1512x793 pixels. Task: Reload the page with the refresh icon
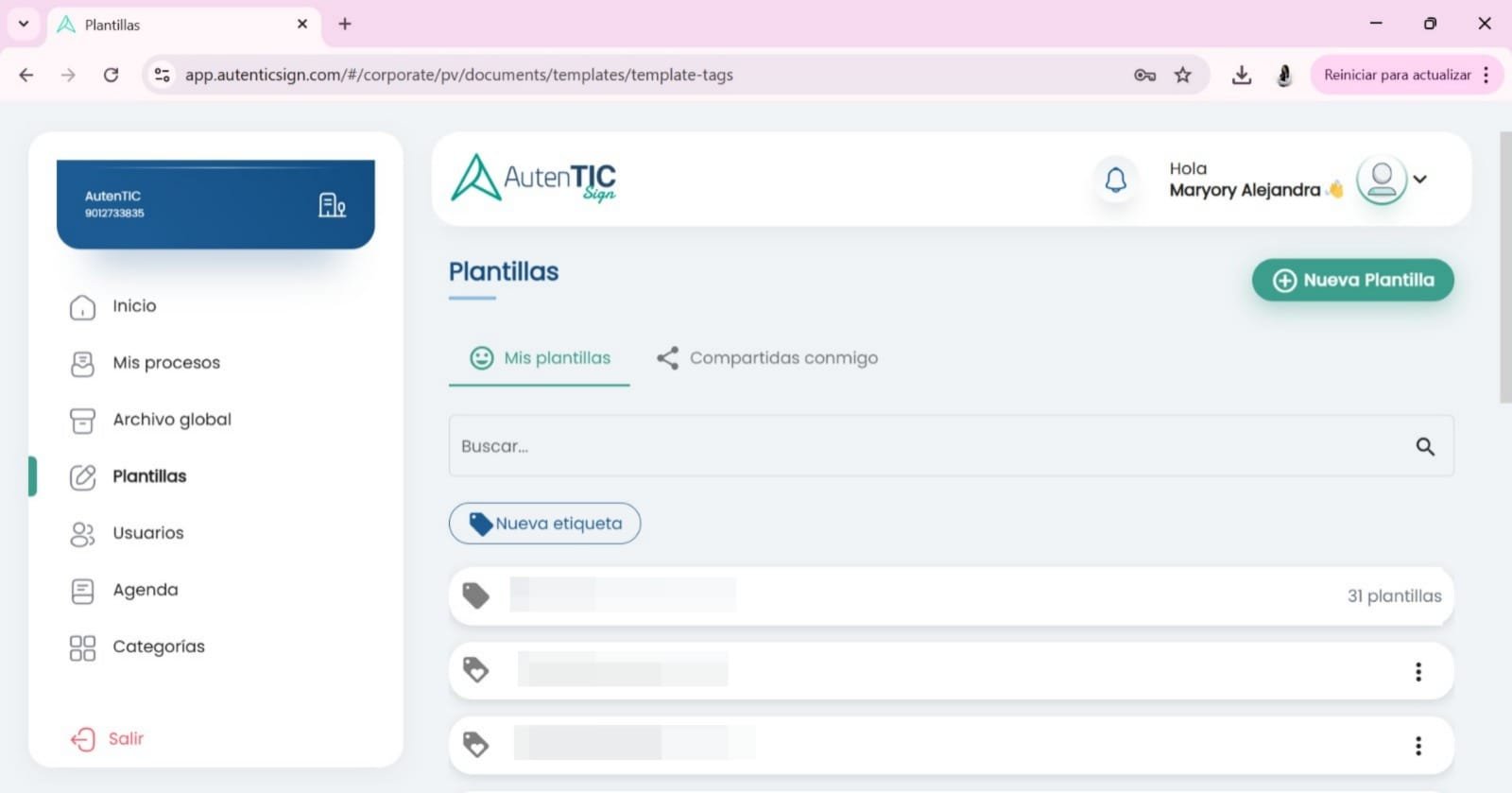pyautogui.click(x=111, y=75)
